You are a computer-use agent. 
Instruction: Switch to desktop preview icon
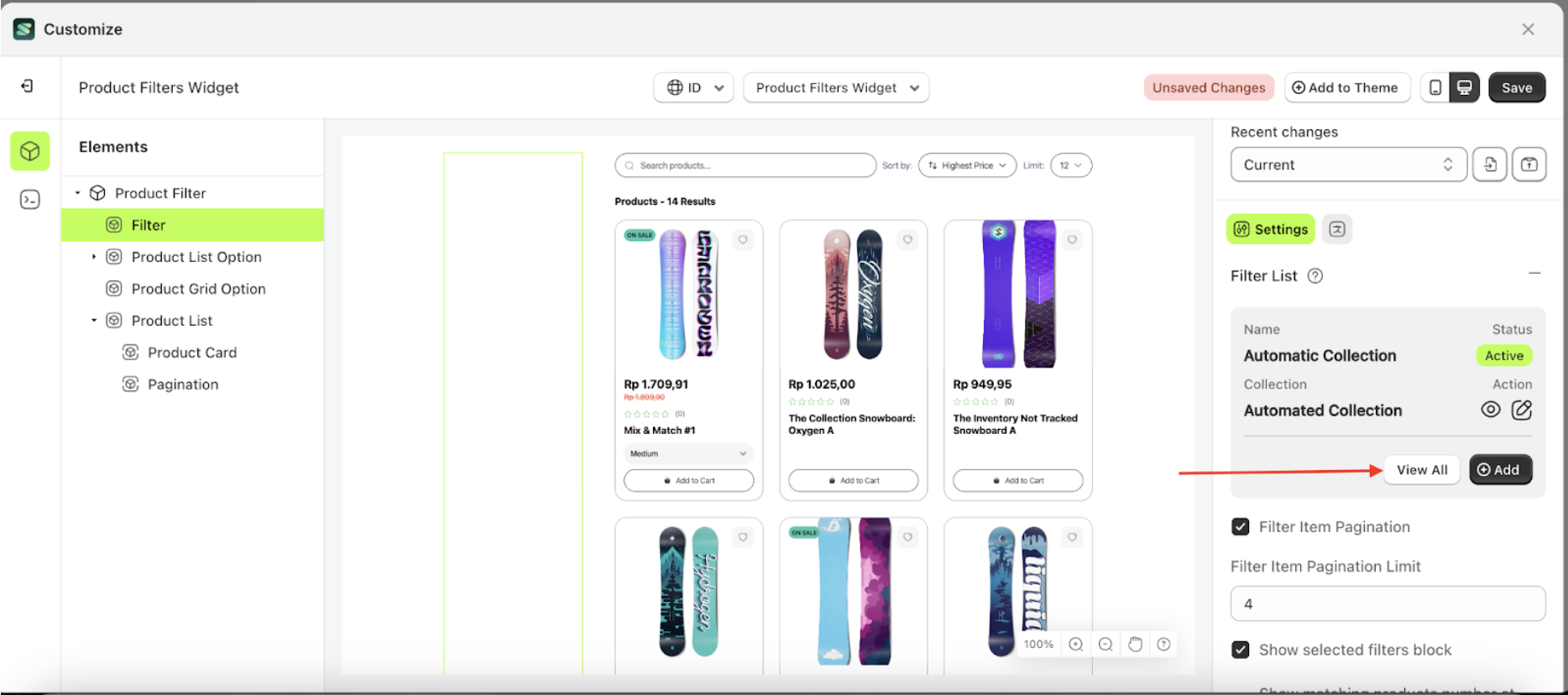[1464, 87]
